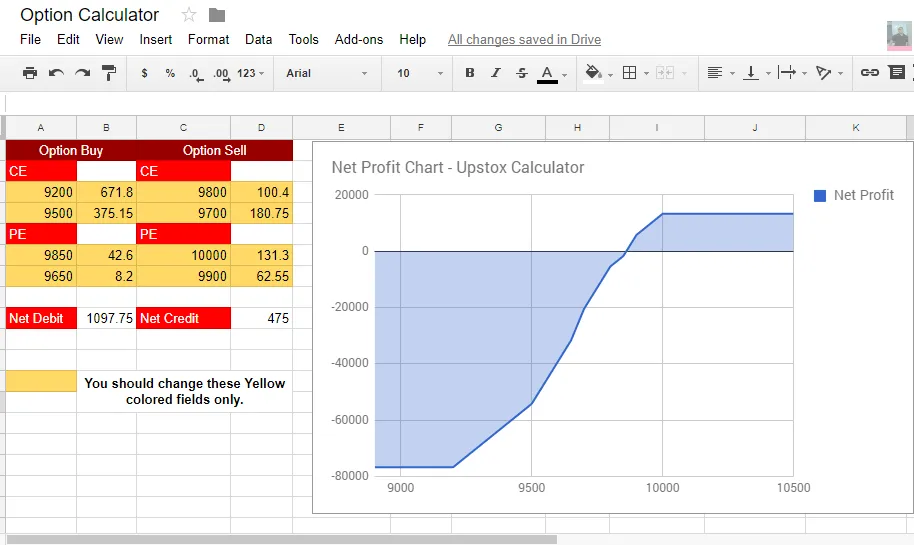Open the Add-ons menu

(359, 39)
